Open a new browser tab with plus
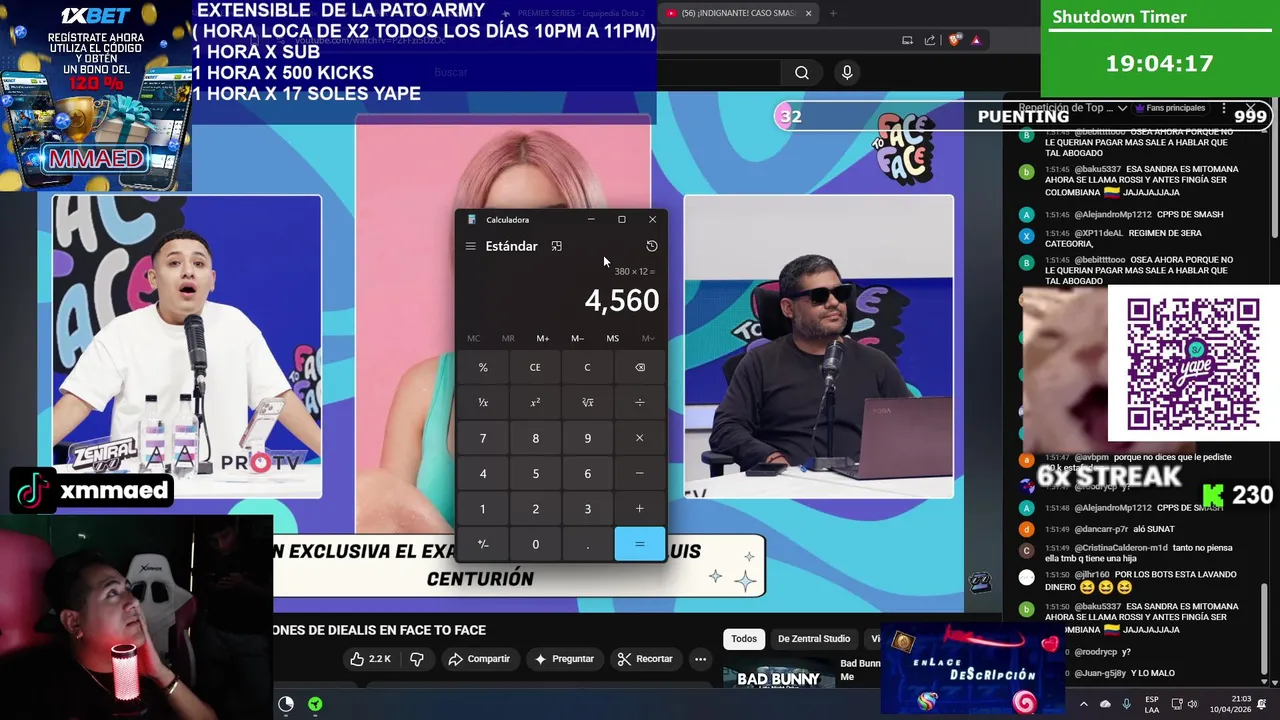 [833, 13]
